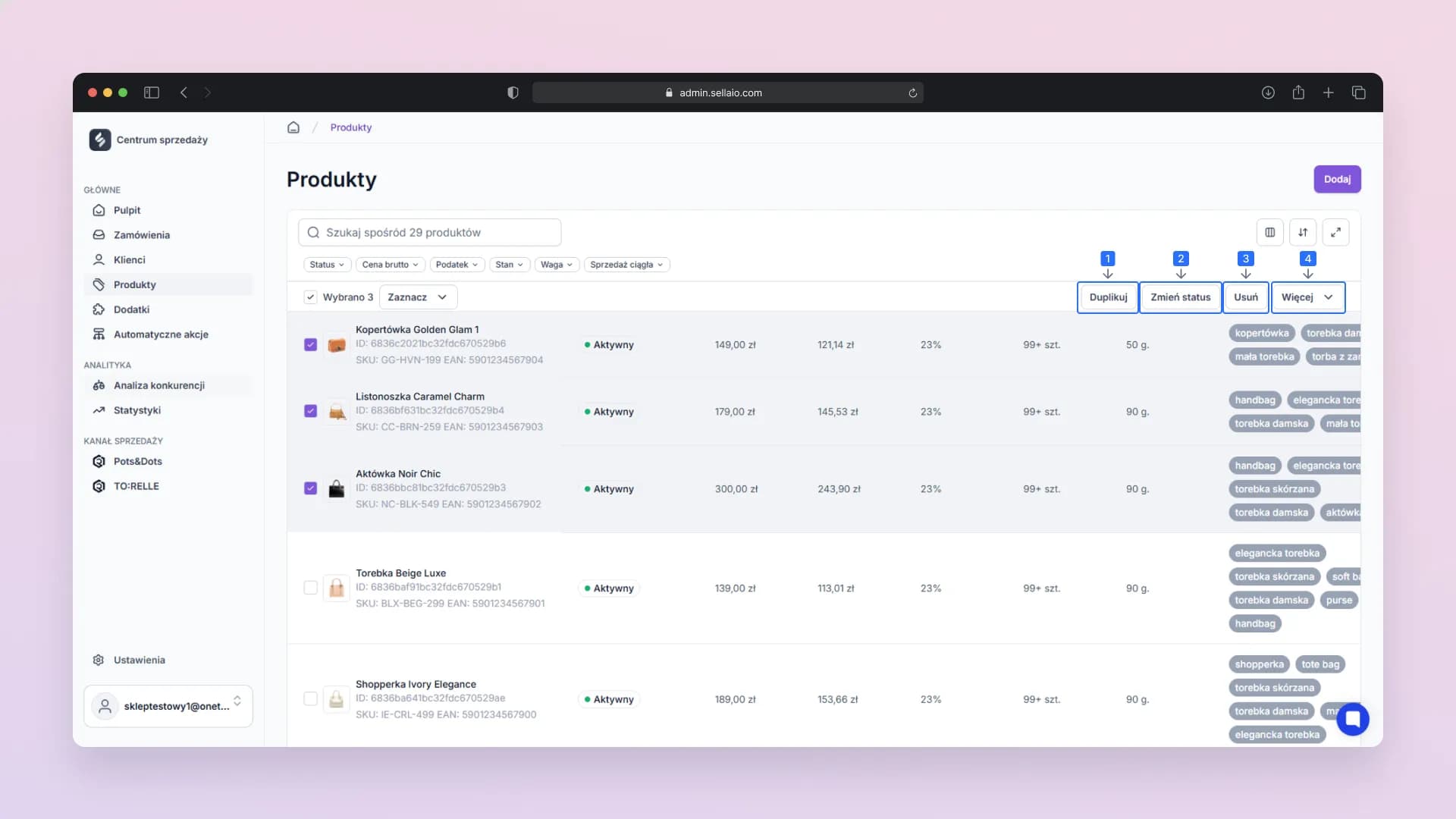Screen dimensions: 1456x819
Task: Click the product search input field
Action: pyautogui.click(x=429, y=232)
